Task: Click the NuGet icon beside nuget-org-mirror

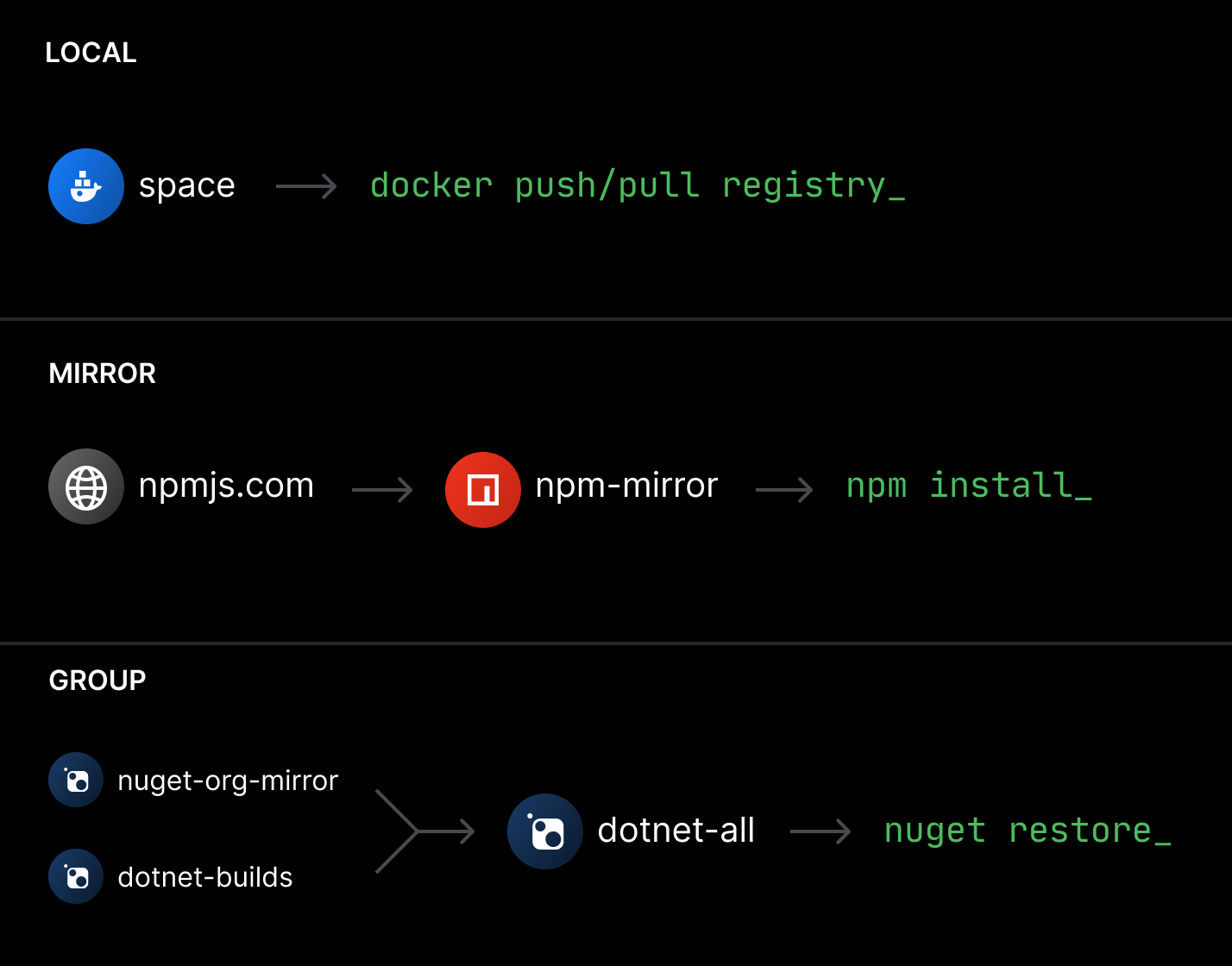Action: click(x=76, y=780)
